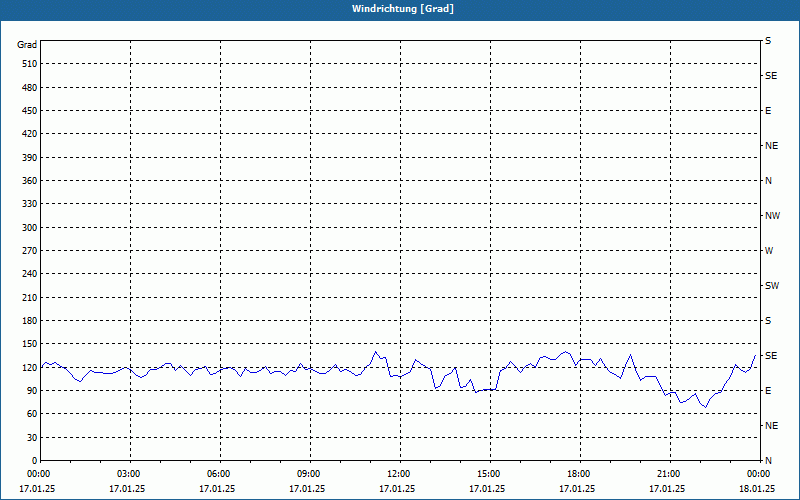Select the 270 value on the y-axis

(30, 251)
